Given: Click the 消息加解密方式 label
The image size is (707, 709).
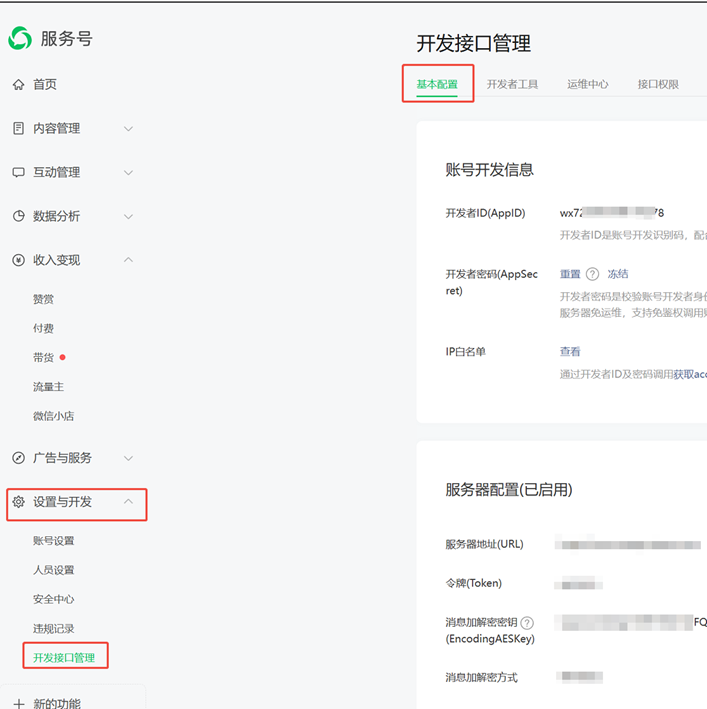Looking at the screenshot, I should [x=481, y=677].
